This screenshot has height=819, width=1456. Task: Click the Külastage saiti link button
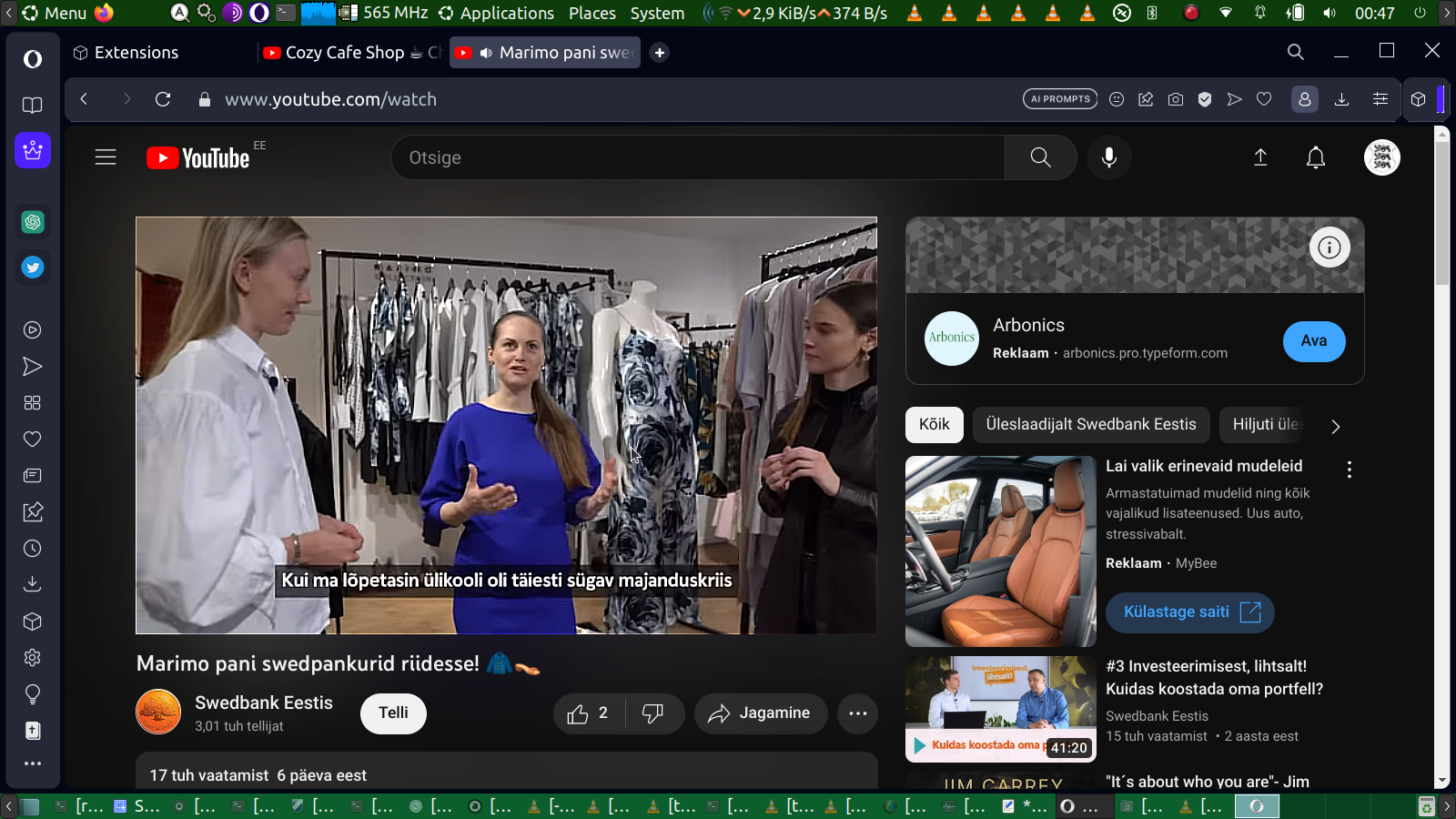1189,612
